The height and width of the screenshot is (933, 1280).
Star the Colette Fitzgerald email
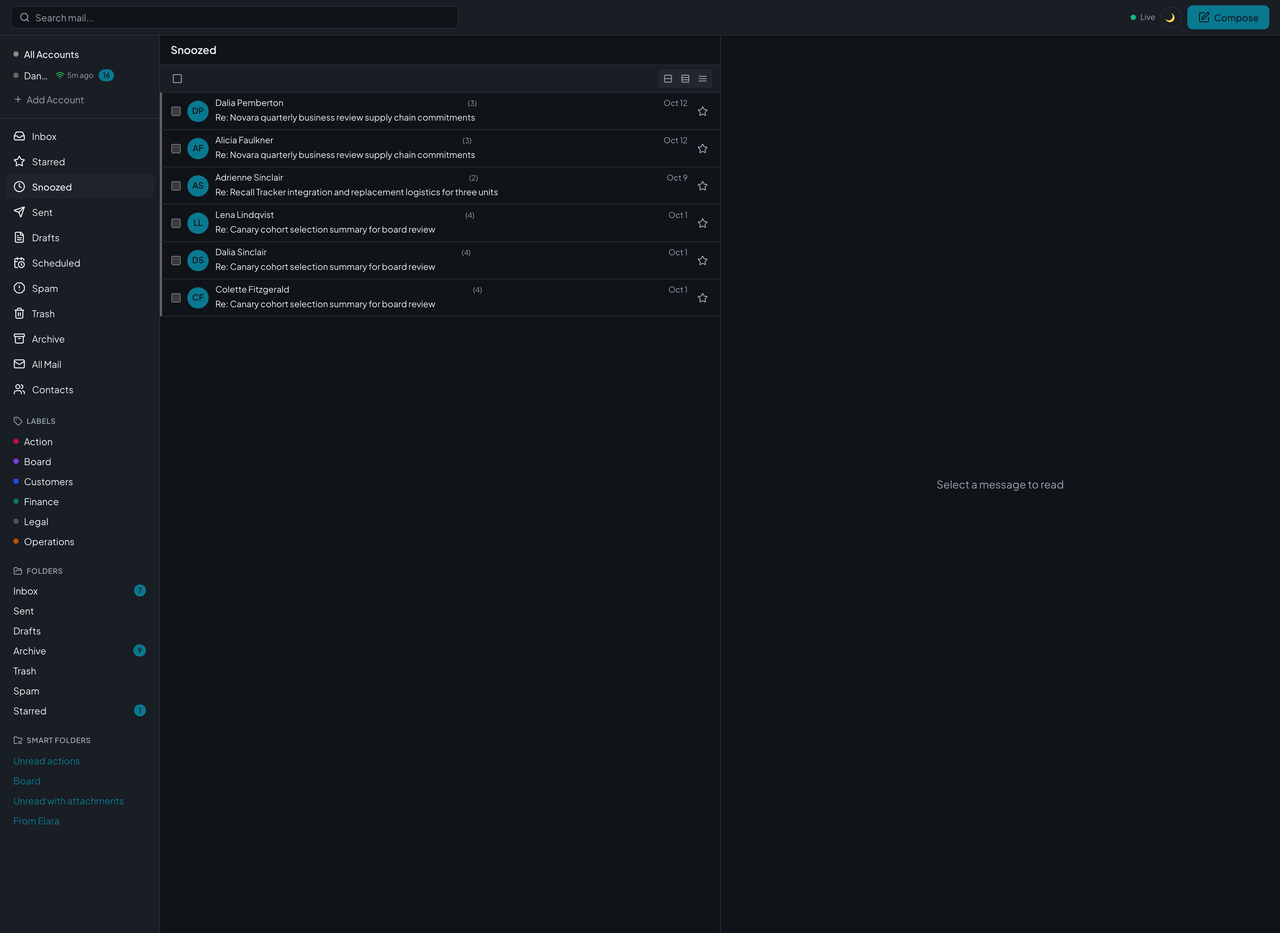pos(703,298)
